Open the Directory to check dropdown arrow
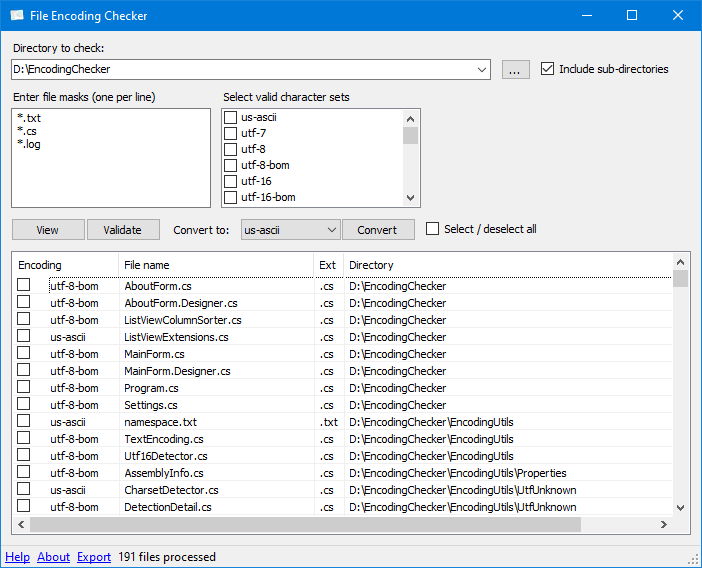Viewport: 702px width, 568px height. coord(482,70)
